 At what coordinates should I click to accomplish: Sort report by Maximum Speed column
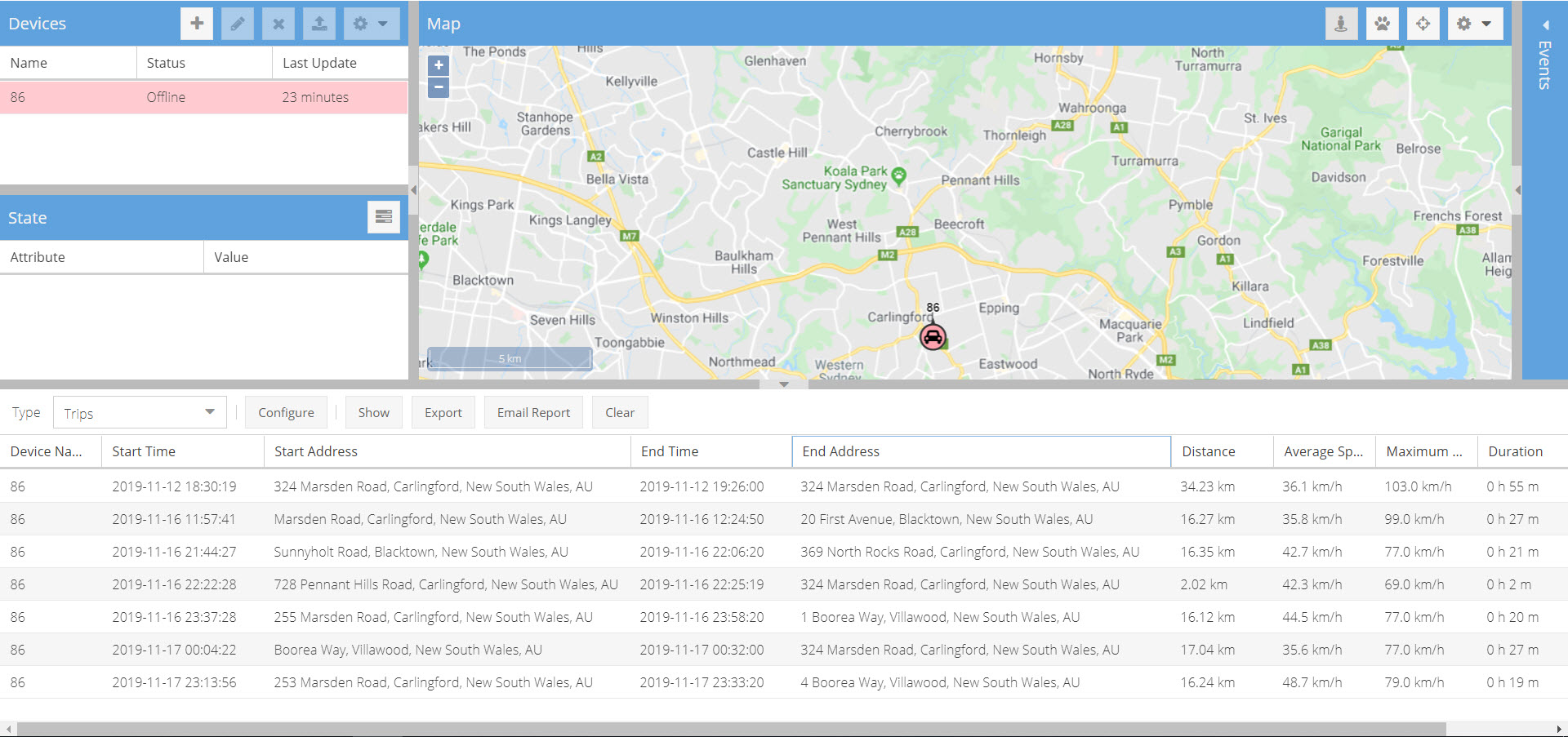point(1427,451)
